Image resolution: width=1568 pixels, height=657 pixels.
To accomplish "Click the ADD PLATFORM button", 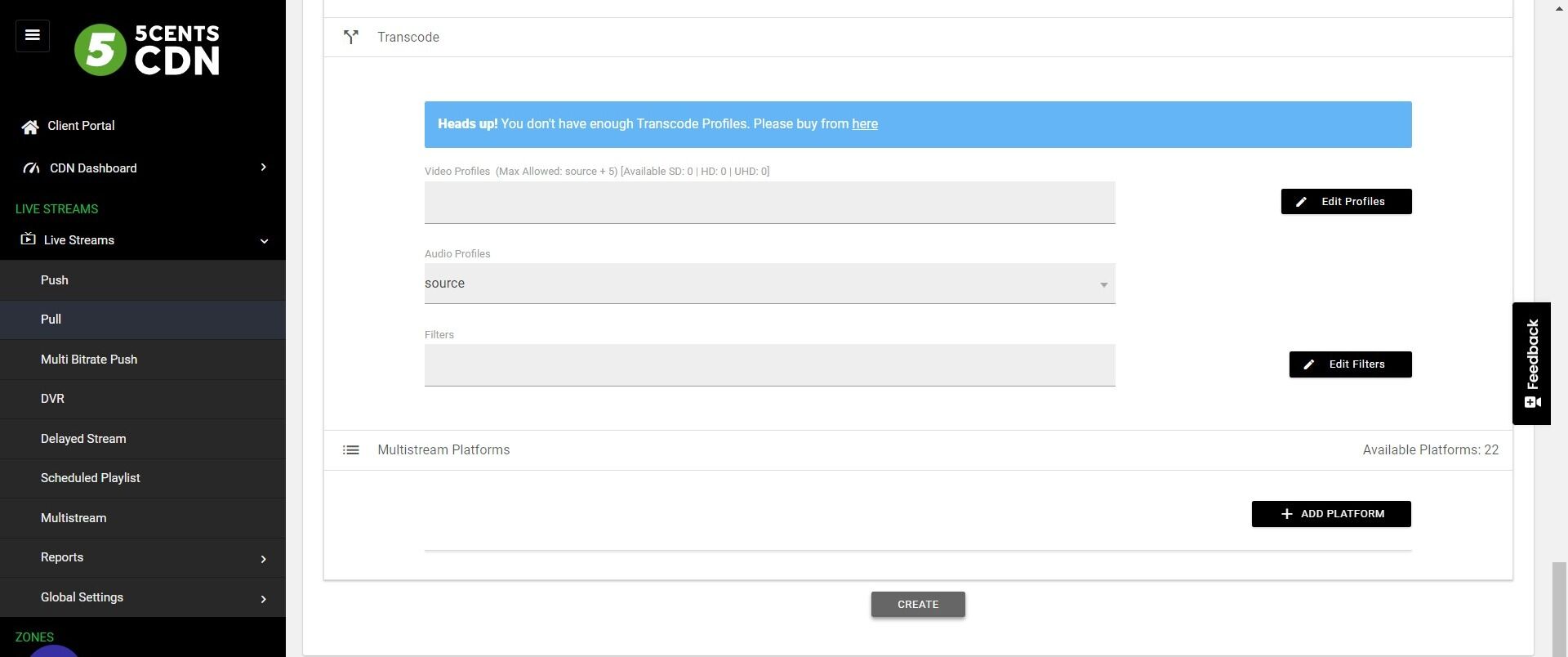I will pos(1331,514).
